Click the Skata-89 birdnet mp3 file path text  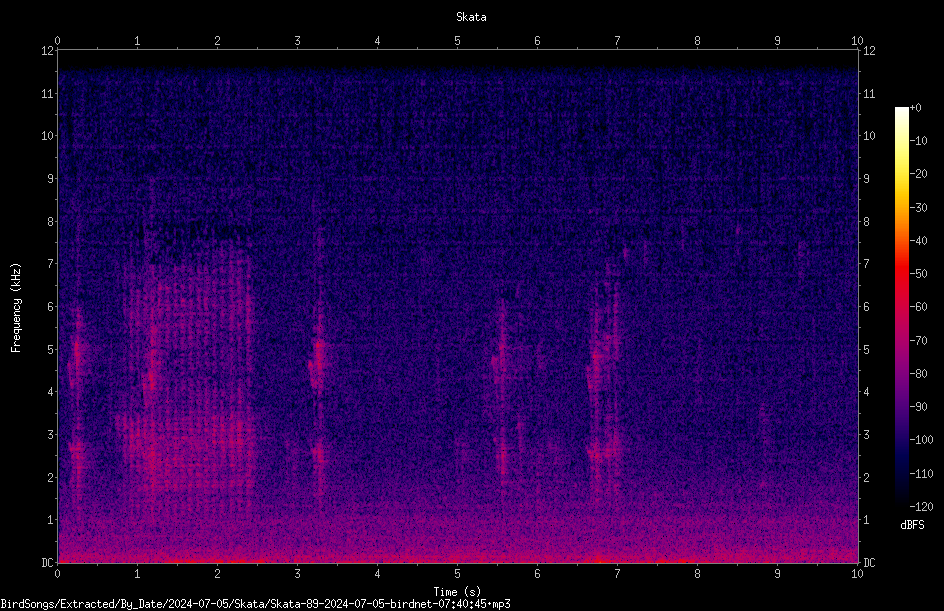[255, 604]
